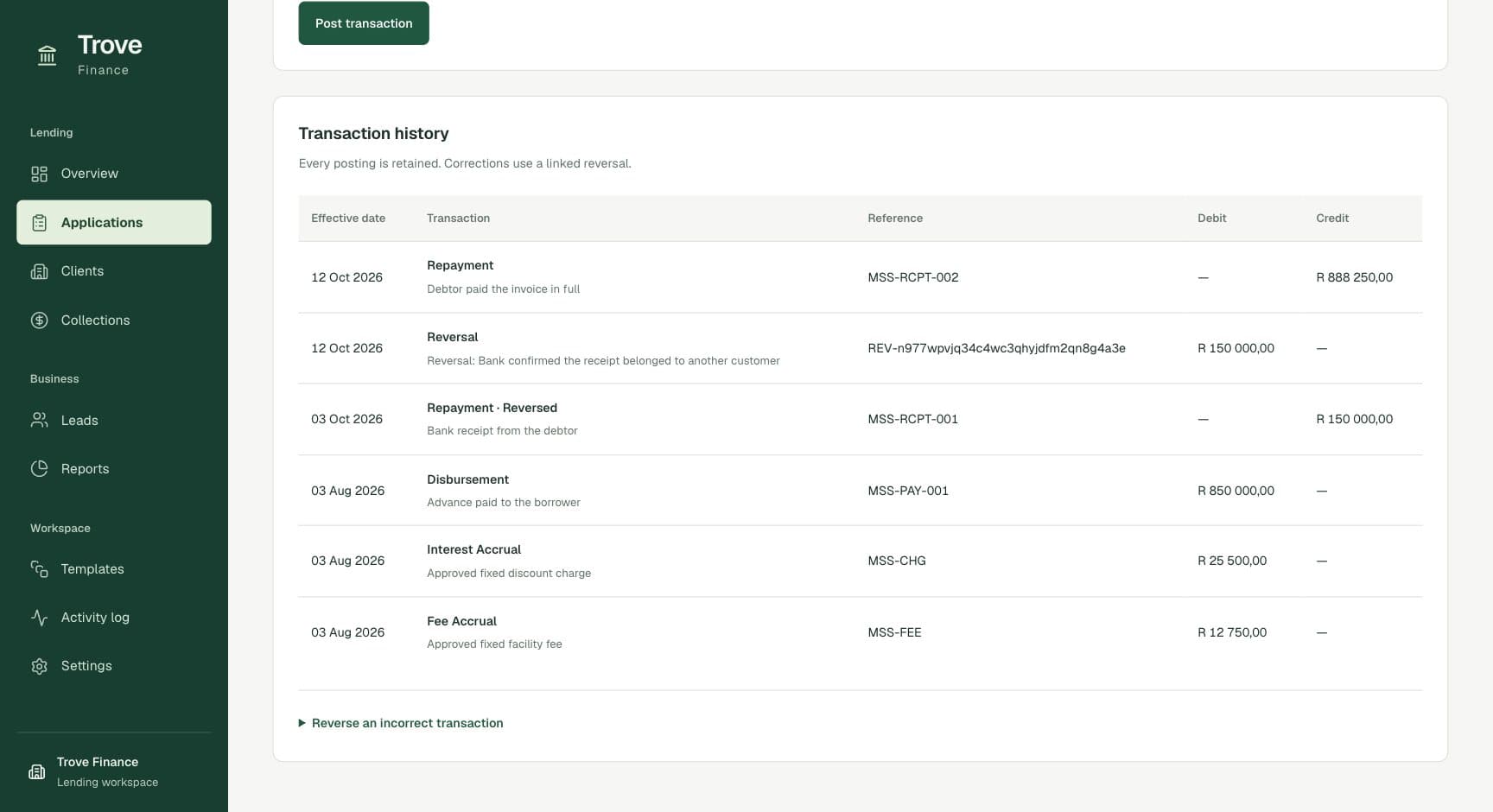The width and height of the screenshot is (1493, 812).
Task: Click the Leads people icon
Action: pyautogui.click(x=39, y=421)
